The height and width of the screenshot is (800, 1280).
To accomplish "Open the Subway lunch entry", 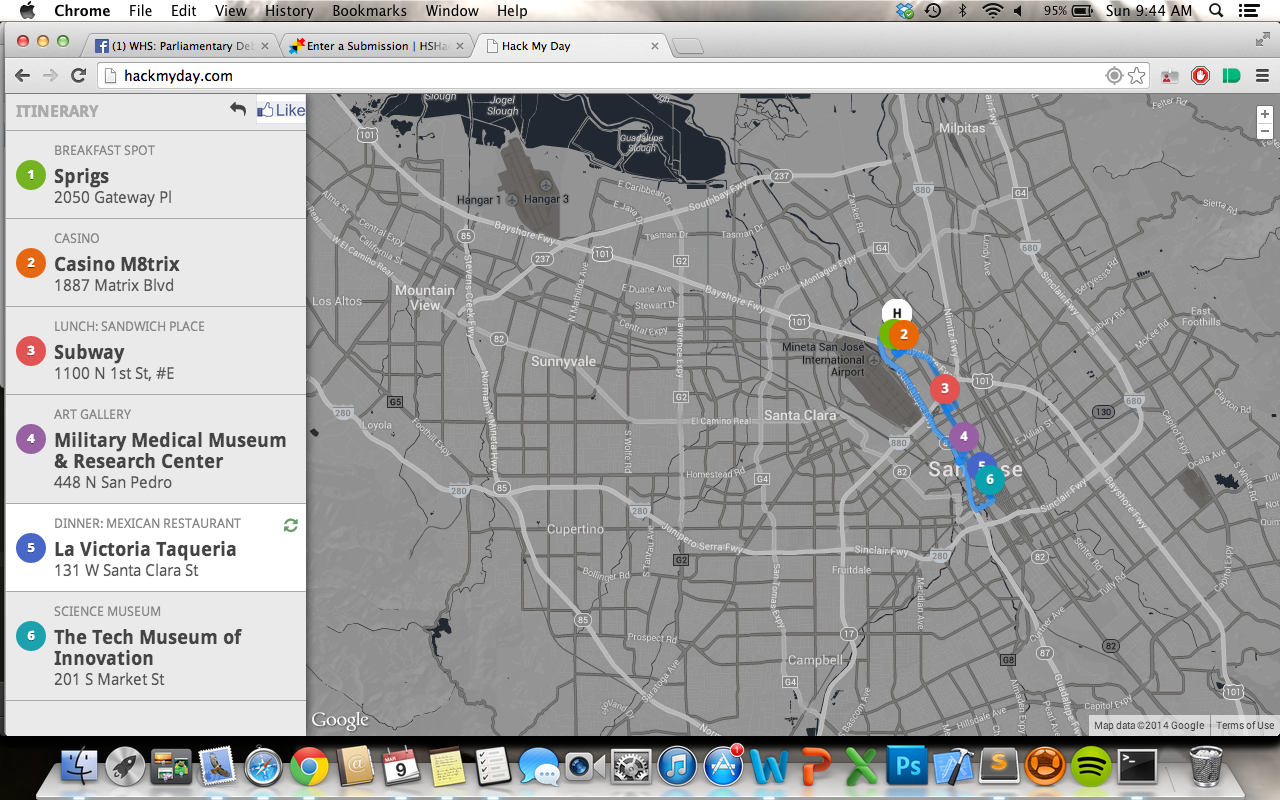I will (155, 351).
